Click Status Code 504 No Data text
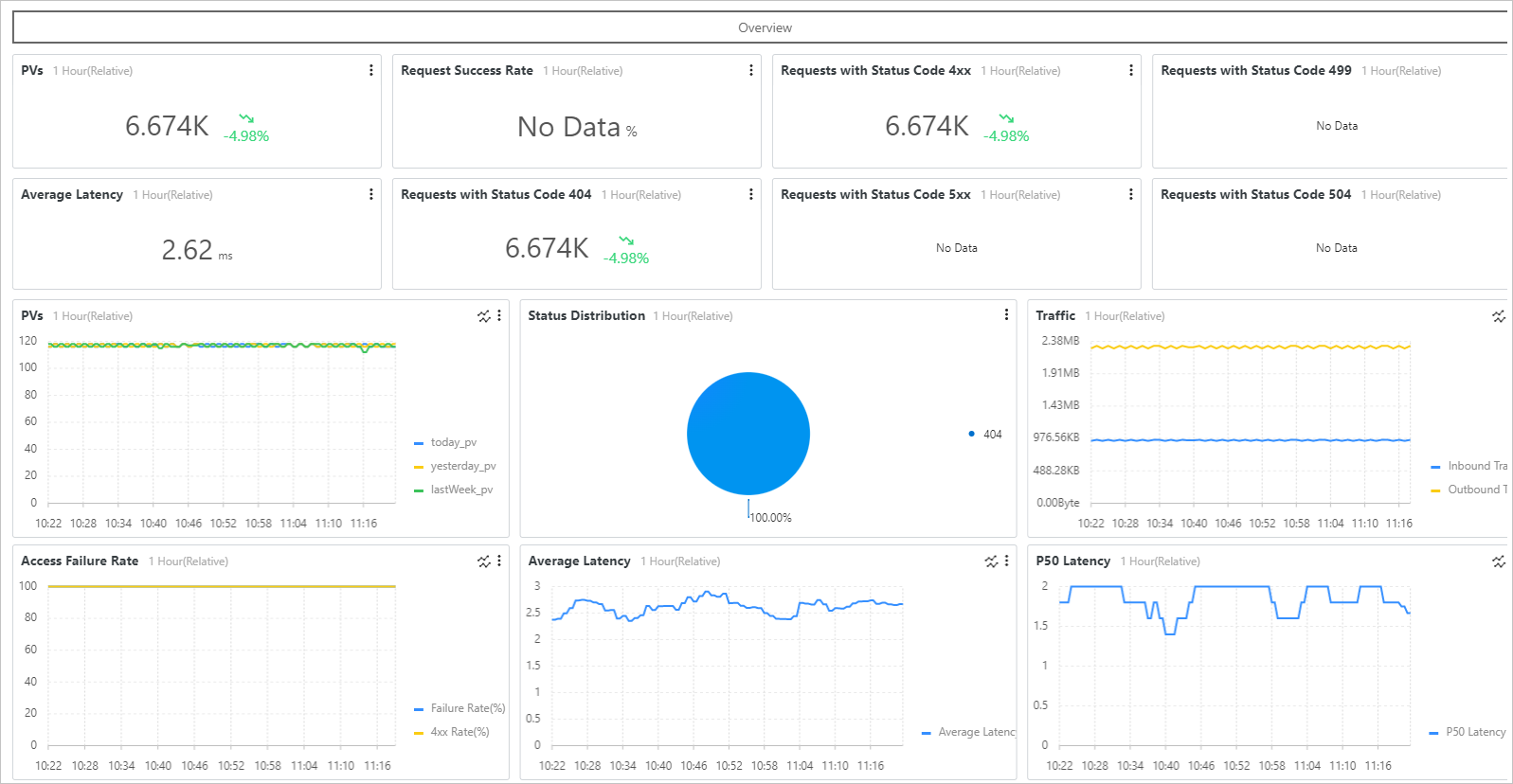 coord(1337,248)
